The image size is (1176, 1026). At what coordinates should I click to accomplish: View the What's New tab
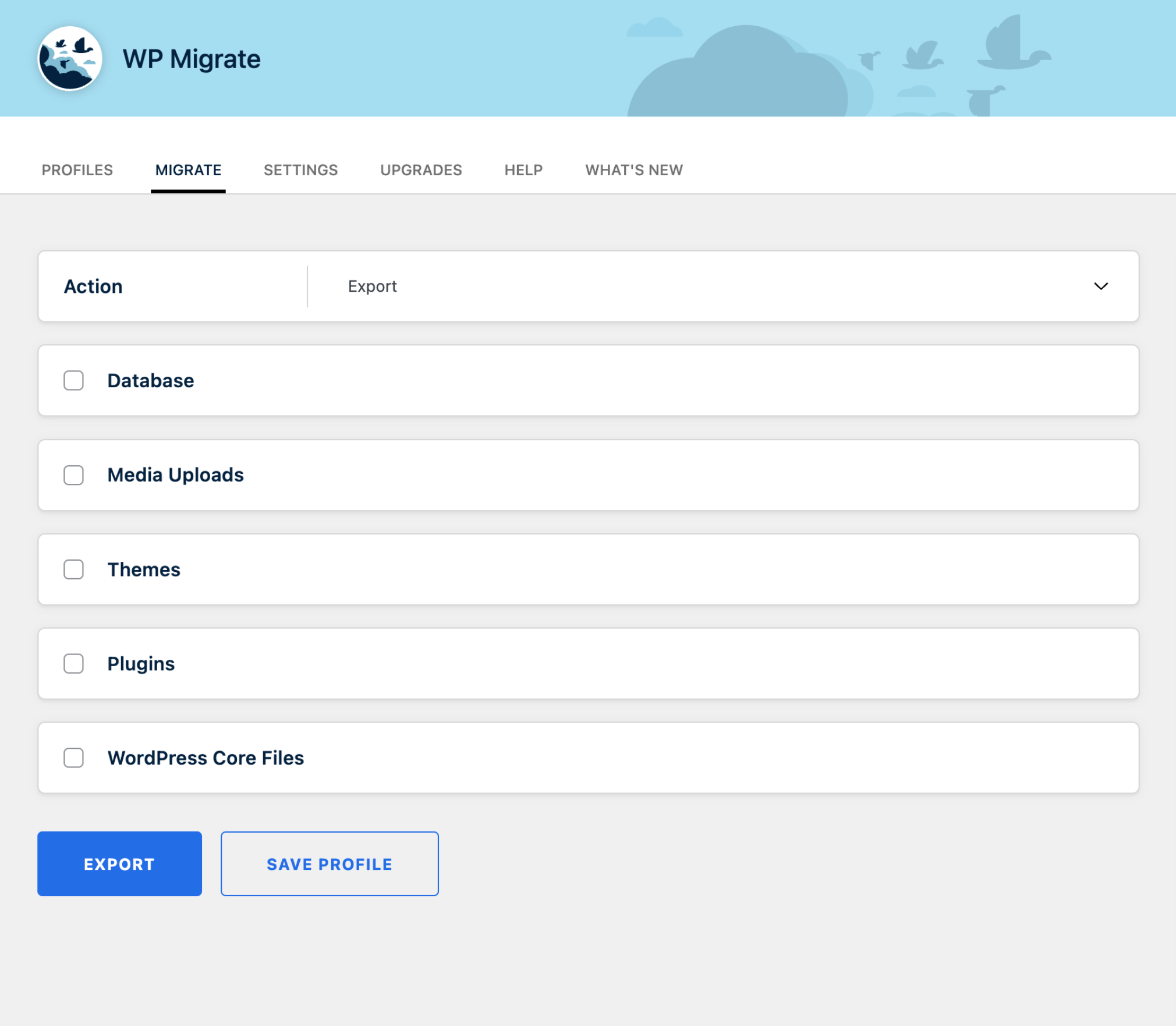click(634, 170)
